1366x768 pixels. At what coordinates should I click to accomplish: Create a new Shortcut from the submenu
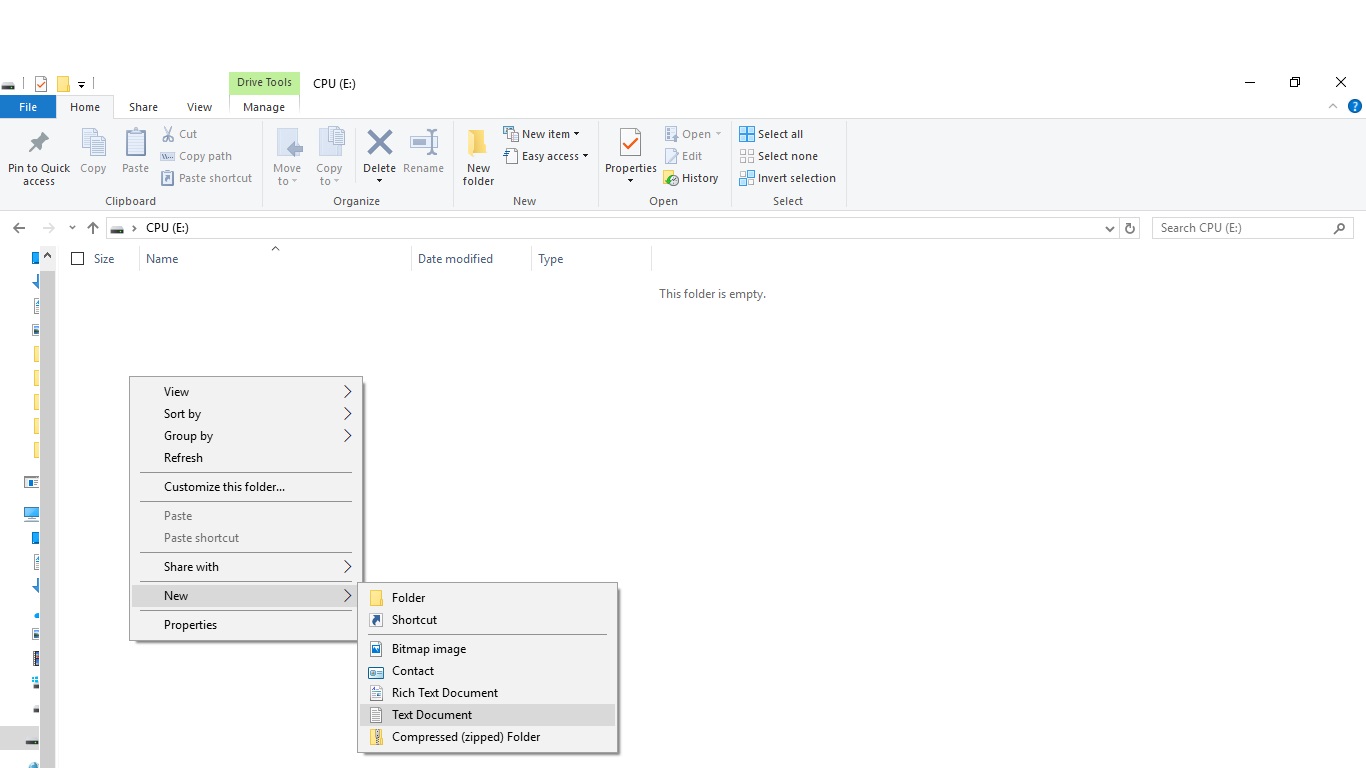(x=488, y=620)
